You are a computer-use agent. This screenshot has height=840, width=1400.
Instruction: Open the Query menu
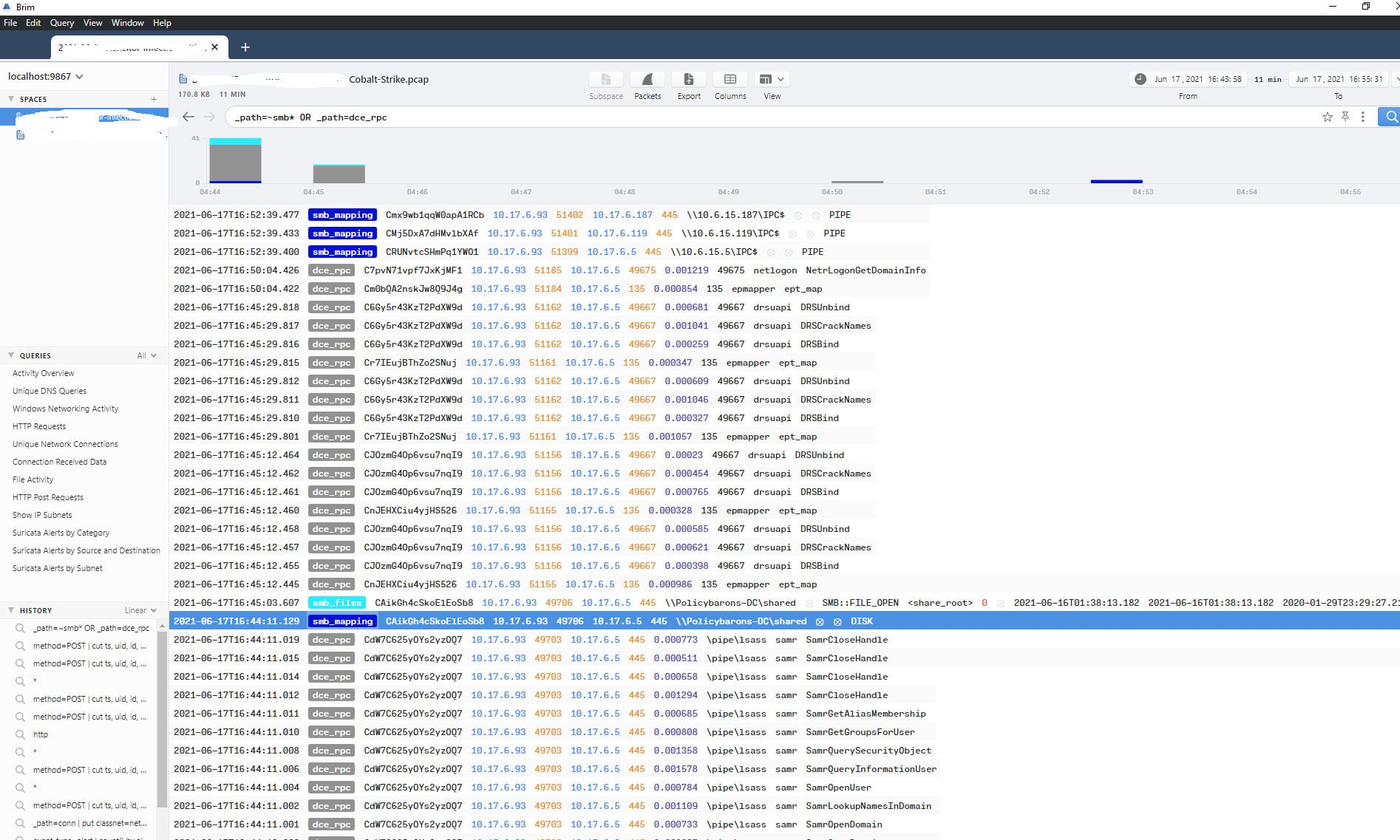tap(62, 23)
